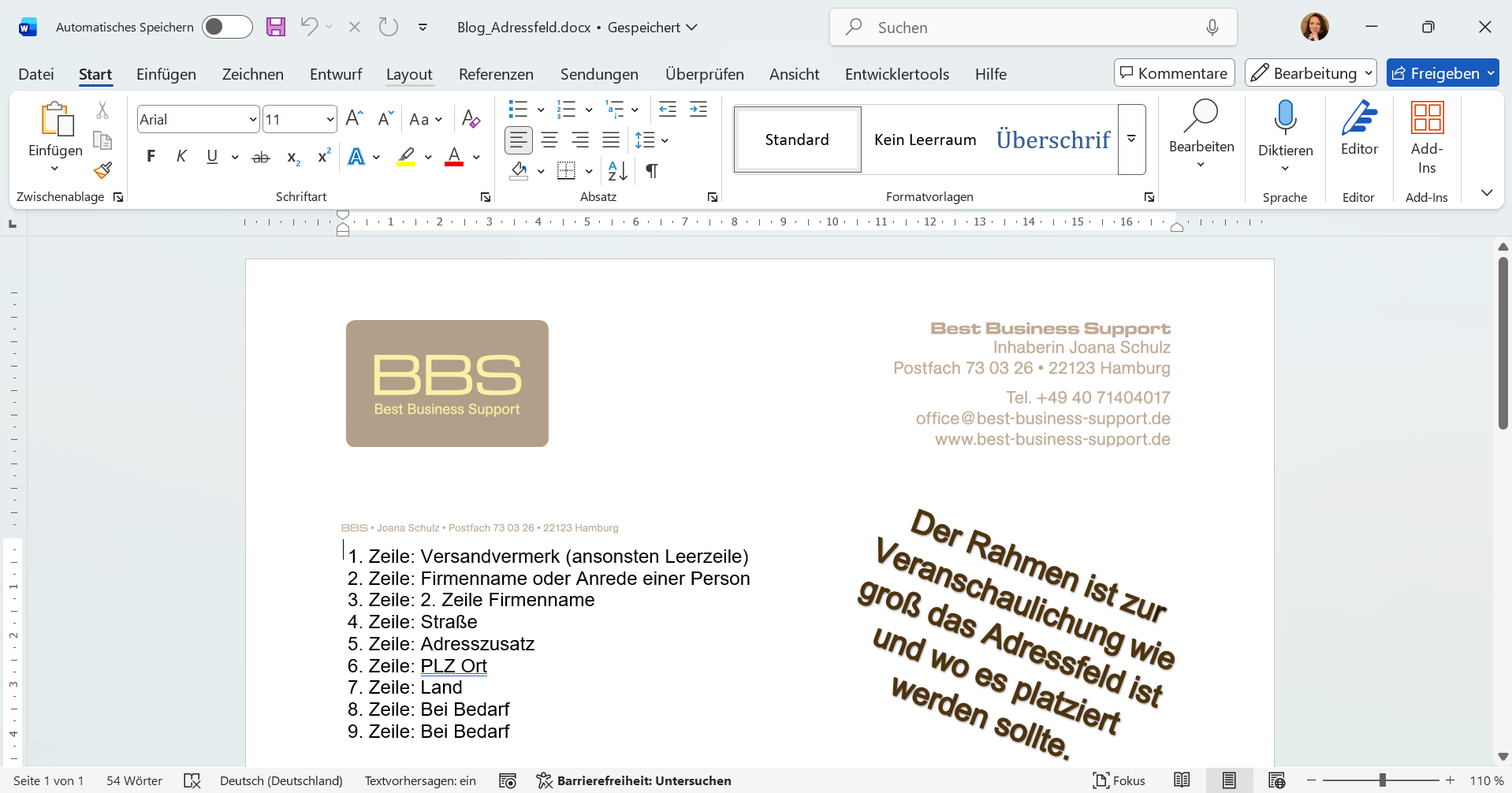Activate subscript formatting
The width and height of the screenshot is (1512, 793).
click(292, 158)
